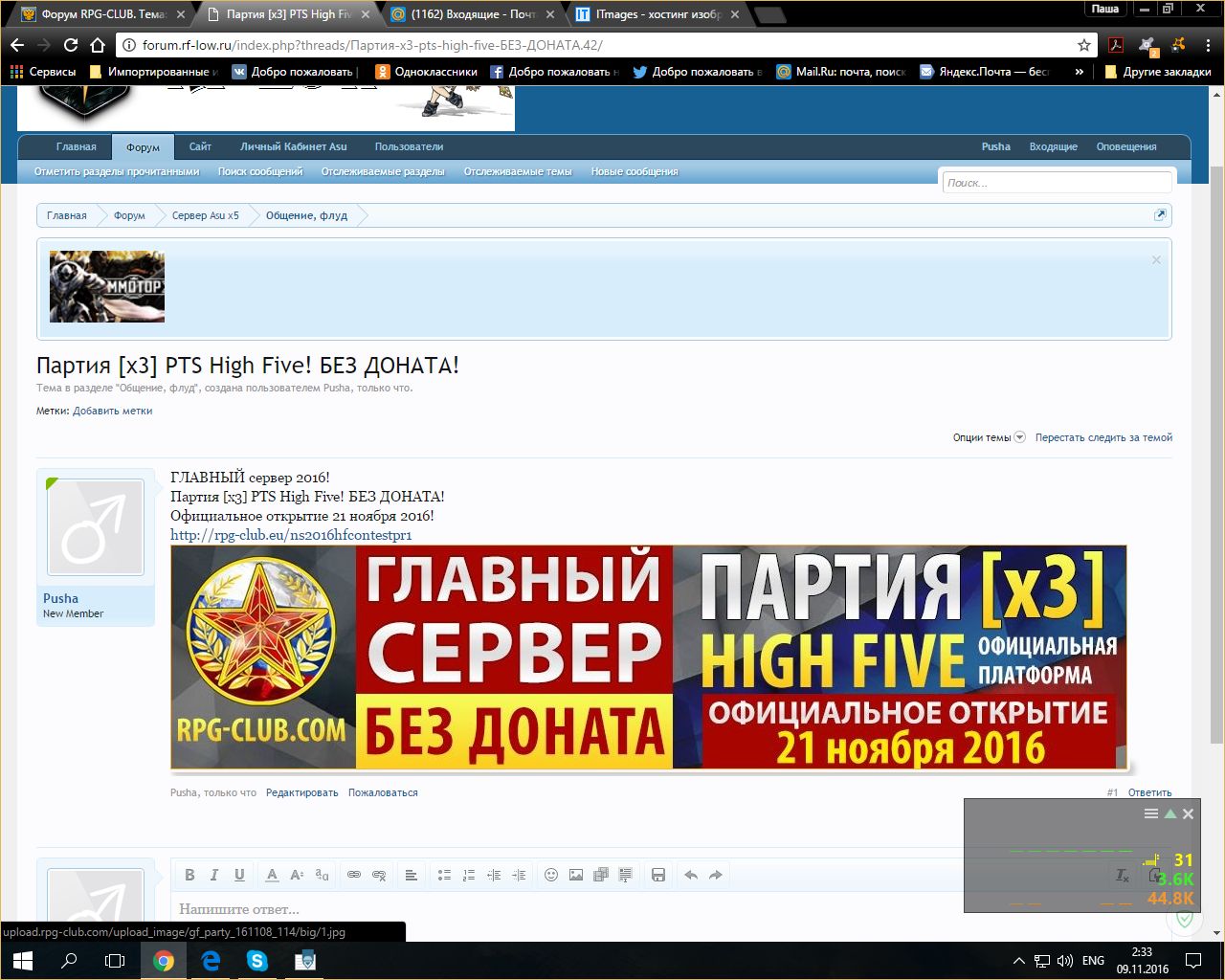
Task: Switch to the ITmages browser tab
Action: (657, 14)
